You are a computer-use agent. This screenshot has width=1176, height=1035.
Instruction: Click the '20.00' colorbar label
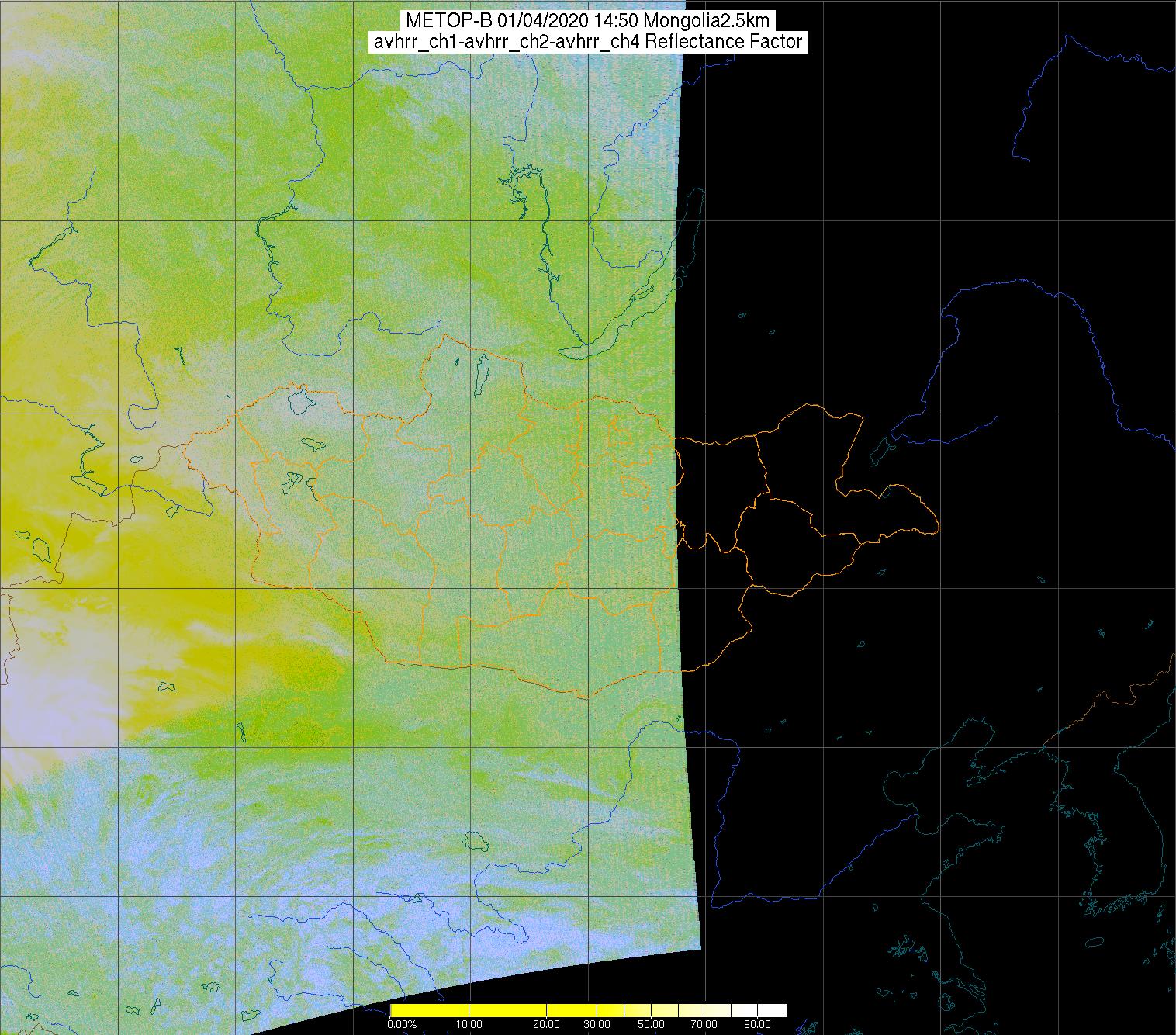tap(546, 1024)
